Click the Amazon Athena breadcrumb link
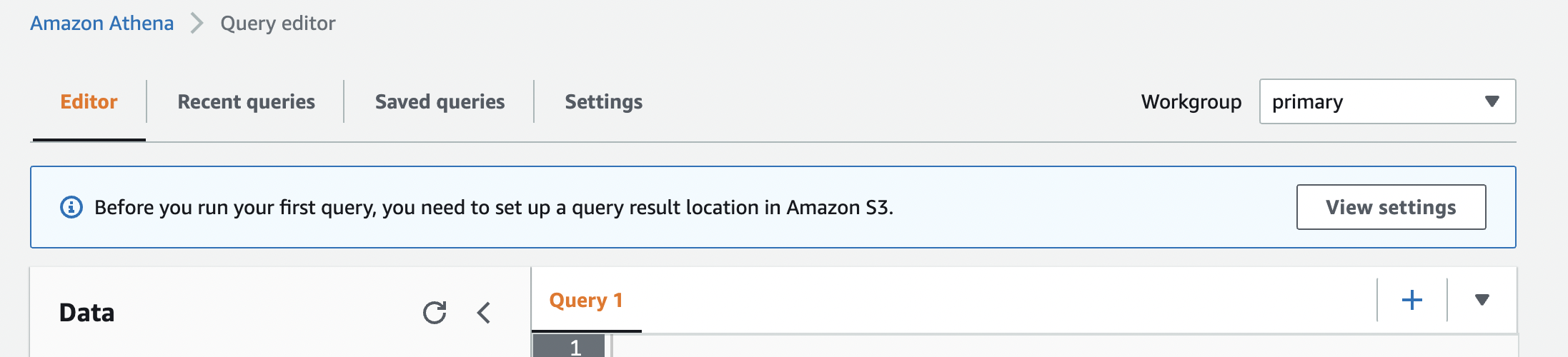Screen dimensions: 1568x357 [101, 24]
